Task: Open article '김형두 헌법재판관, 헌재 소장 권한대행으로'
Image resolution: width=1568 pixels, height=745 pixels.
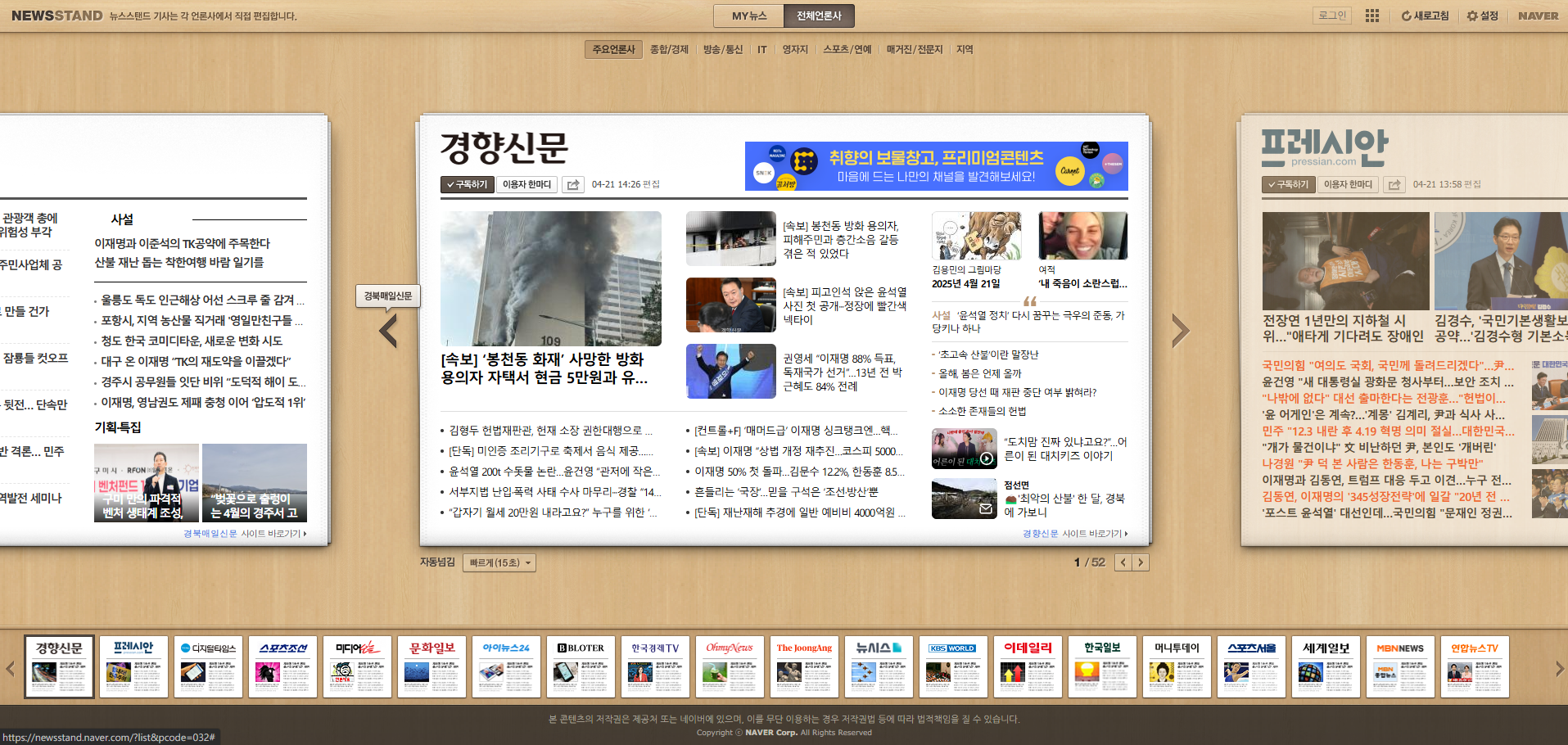Action: pyautogui.click(x=550, y=431)
